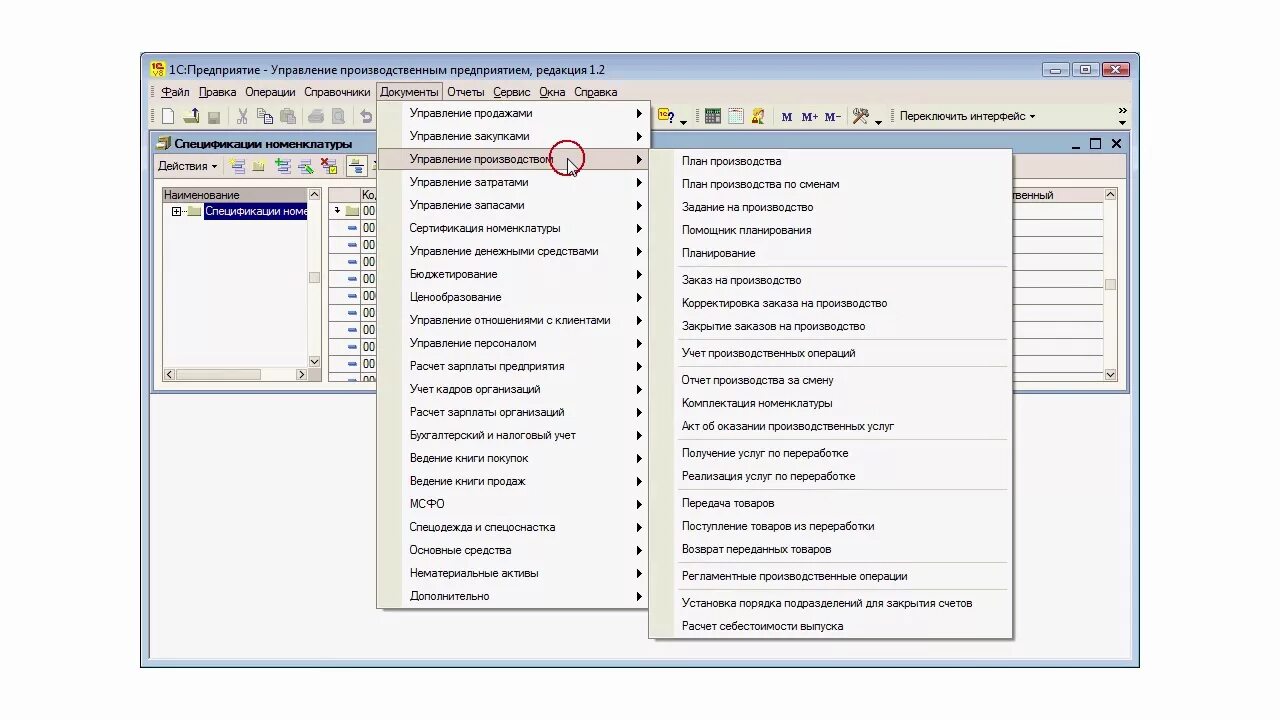
Task: Open the calculator toolbar icon
Action: click(712, 116)
